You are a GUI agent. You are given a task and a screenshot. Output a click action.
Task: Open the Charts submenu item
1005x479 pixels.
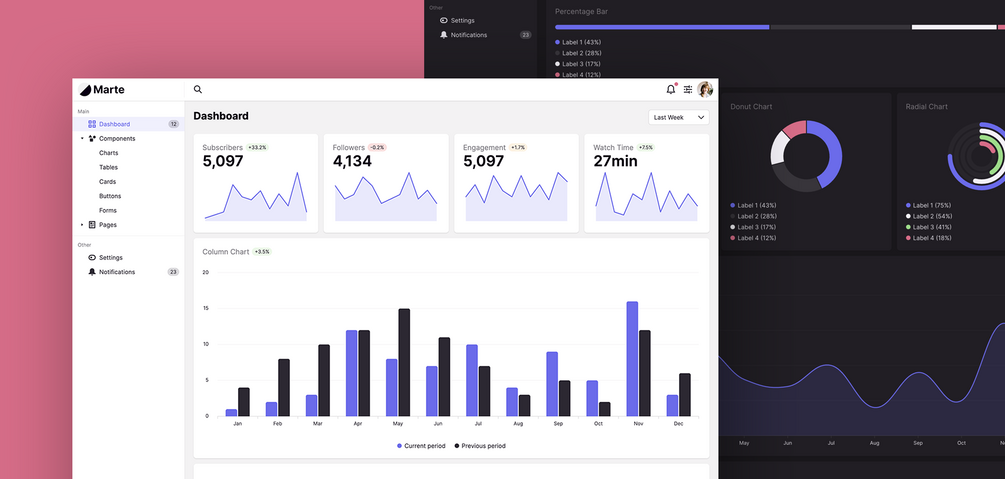tap(108, 153)
